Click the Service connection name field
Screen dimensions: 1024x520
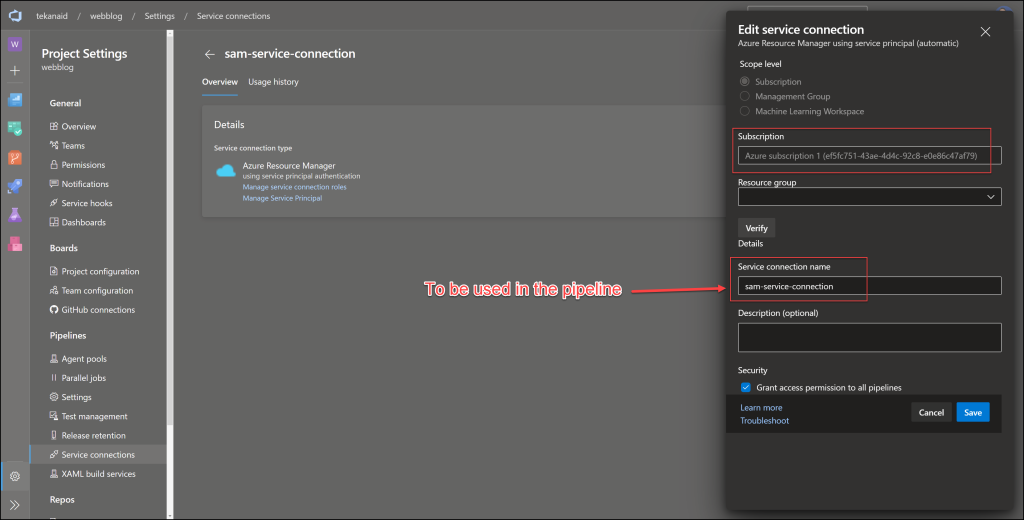pos(869,286)
